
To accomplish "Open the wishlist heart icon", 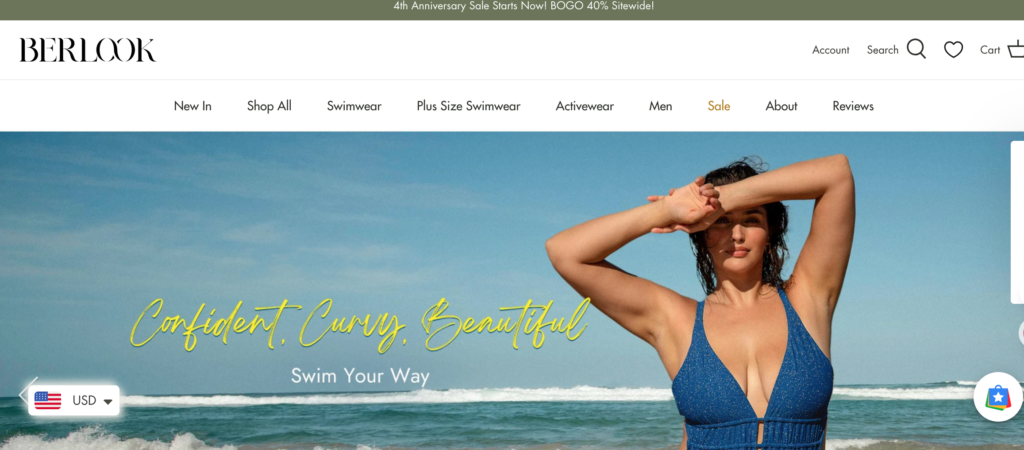I will (953, 50).
